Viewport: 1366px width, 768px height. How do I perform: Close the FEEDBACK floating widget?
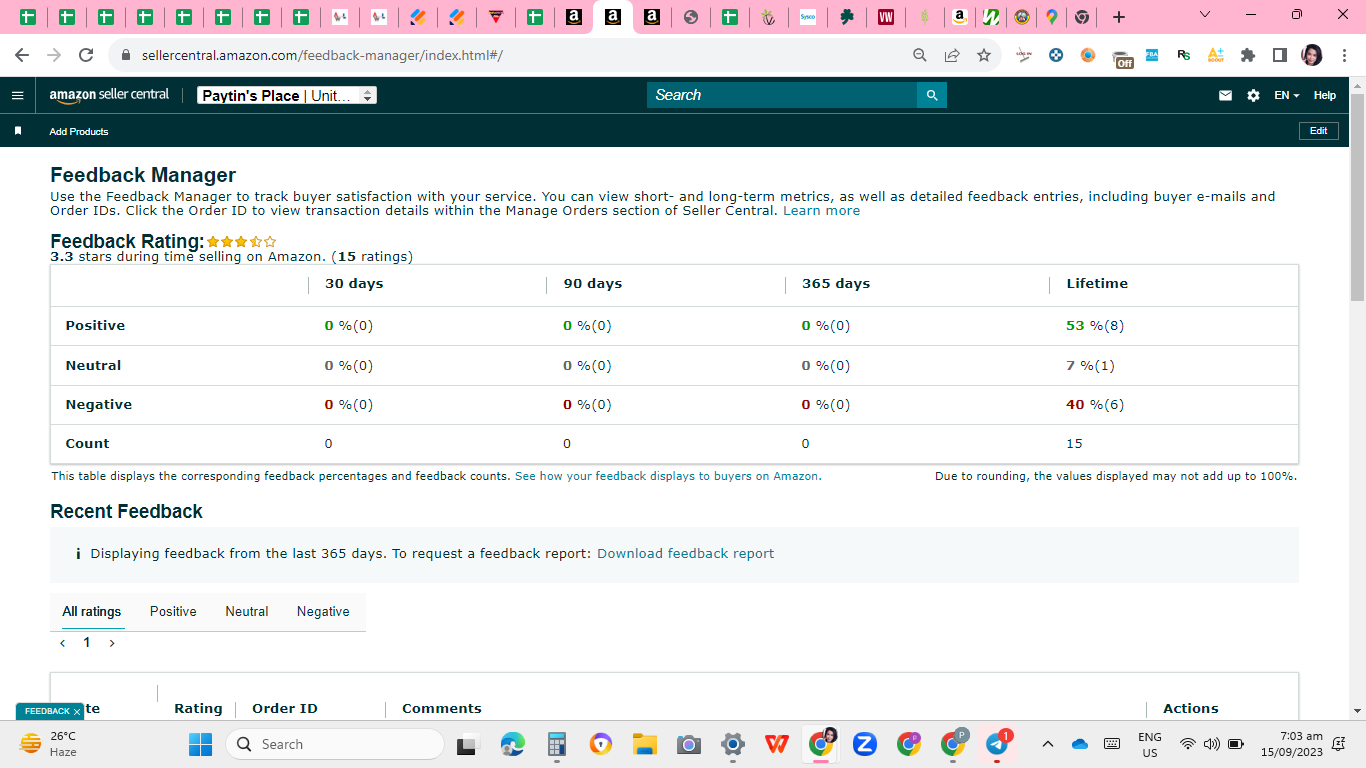tap(77, 712)
